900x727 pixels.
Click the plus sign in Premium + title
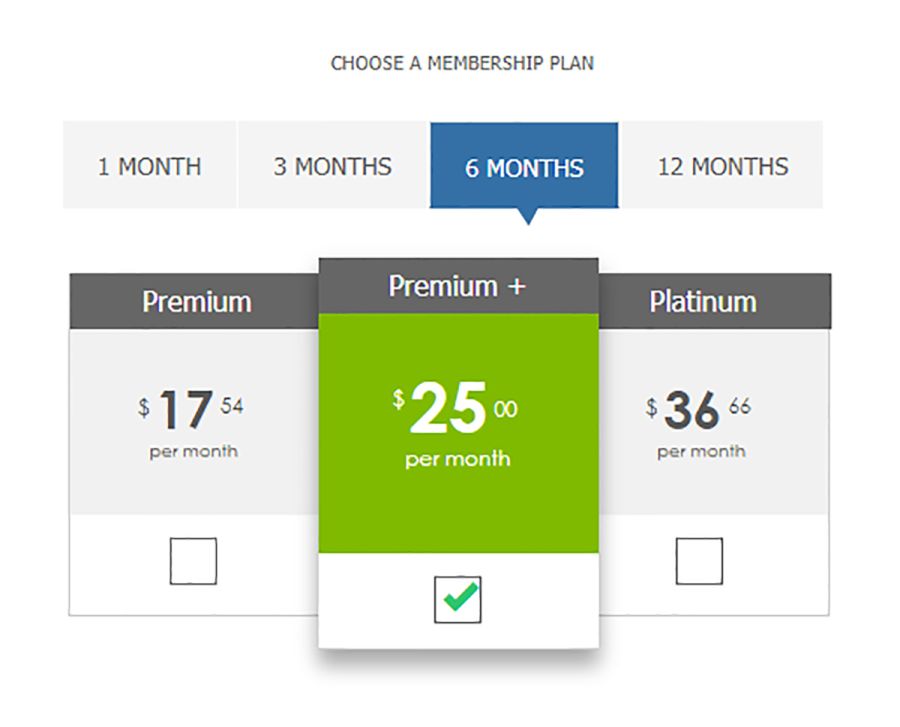pyautogui.click(x=517, y=286)
